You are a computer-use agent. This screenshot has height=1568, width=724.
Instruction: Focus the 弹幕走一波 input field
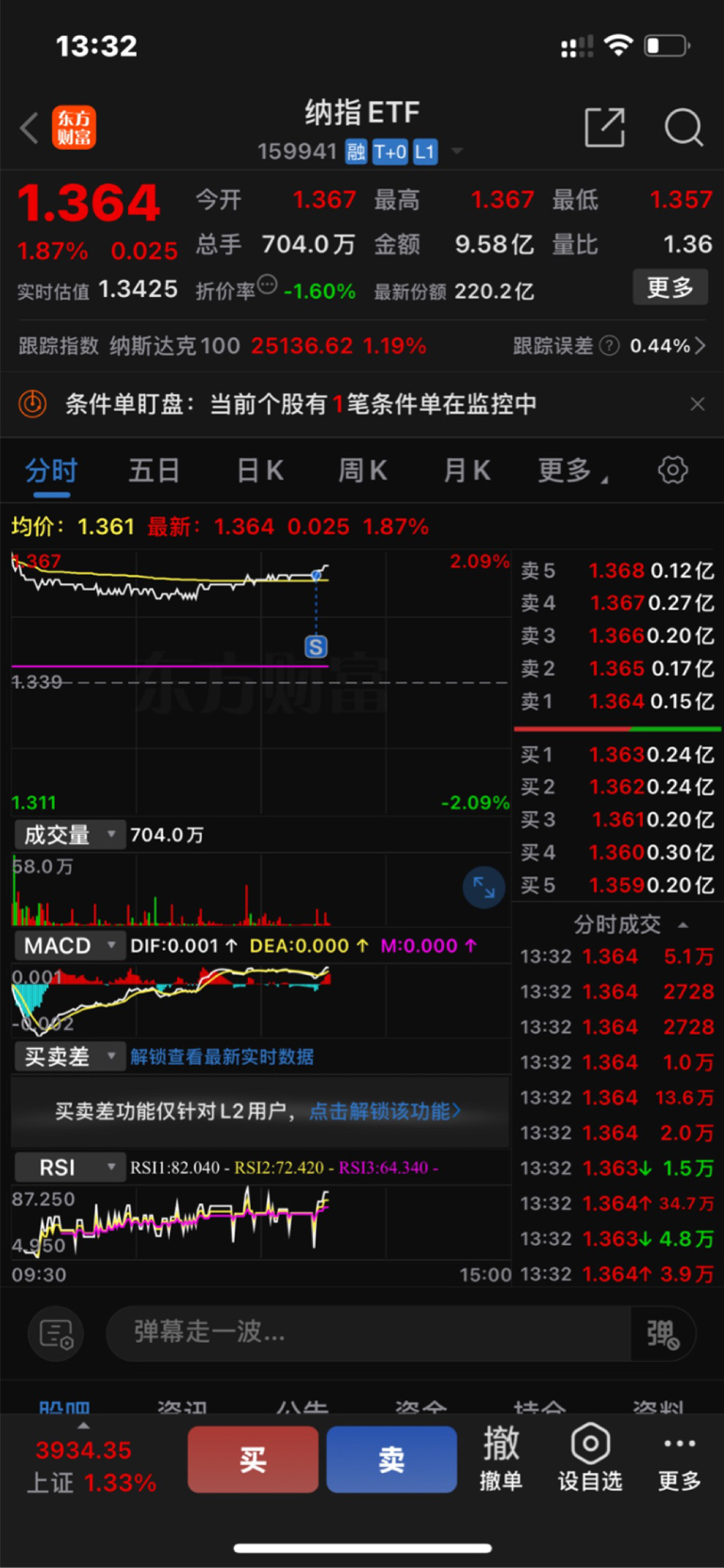pyautogui.click(x=368, y=1332)
